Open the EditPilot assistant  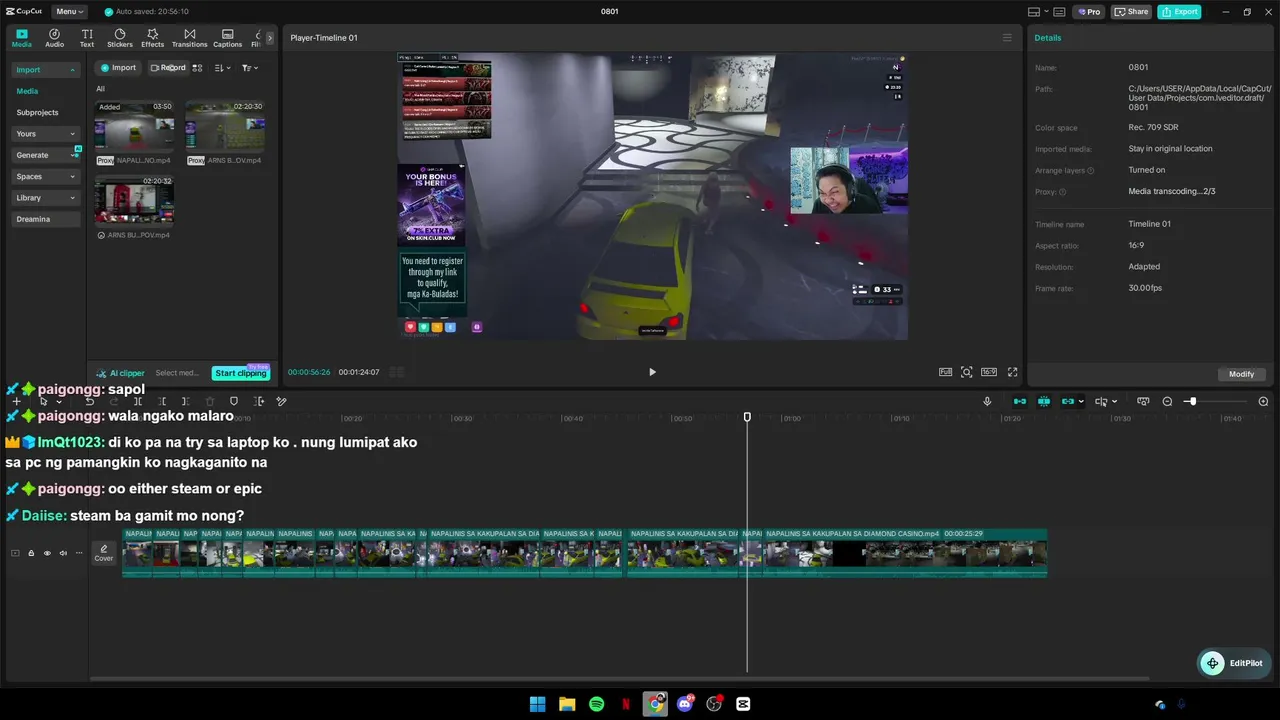1232,663
